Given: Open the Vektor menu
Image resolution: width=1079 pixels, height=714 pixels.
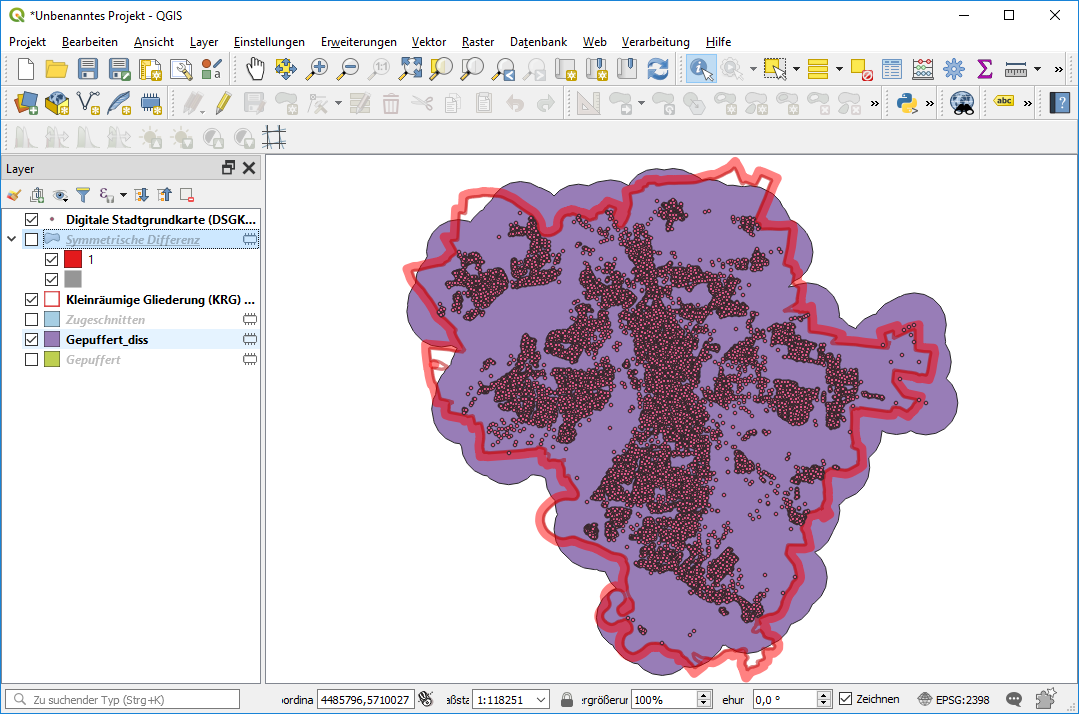Looking at the screenshot, I should (429, 42).
